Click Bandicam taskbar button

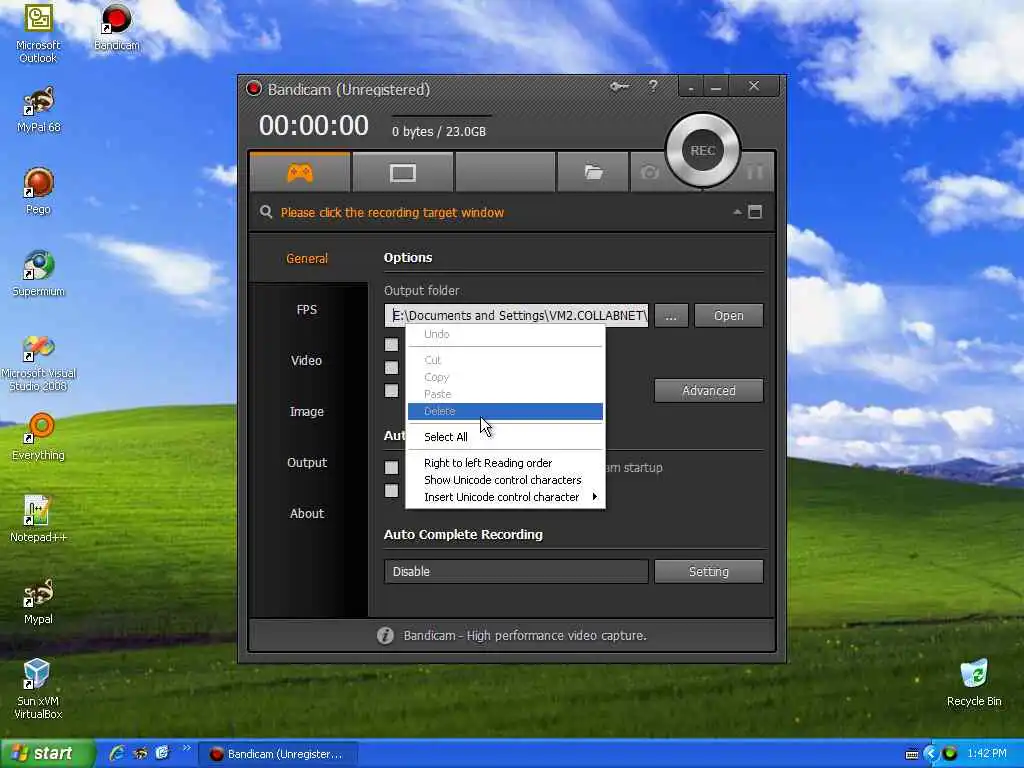(278, 754)
